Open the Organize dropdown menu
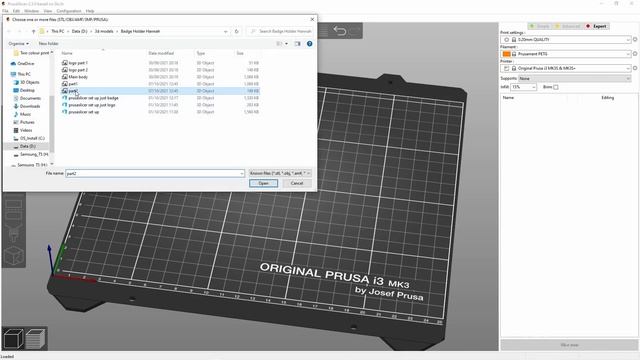Viewport: 640px width, 360px height. point(18,44)
